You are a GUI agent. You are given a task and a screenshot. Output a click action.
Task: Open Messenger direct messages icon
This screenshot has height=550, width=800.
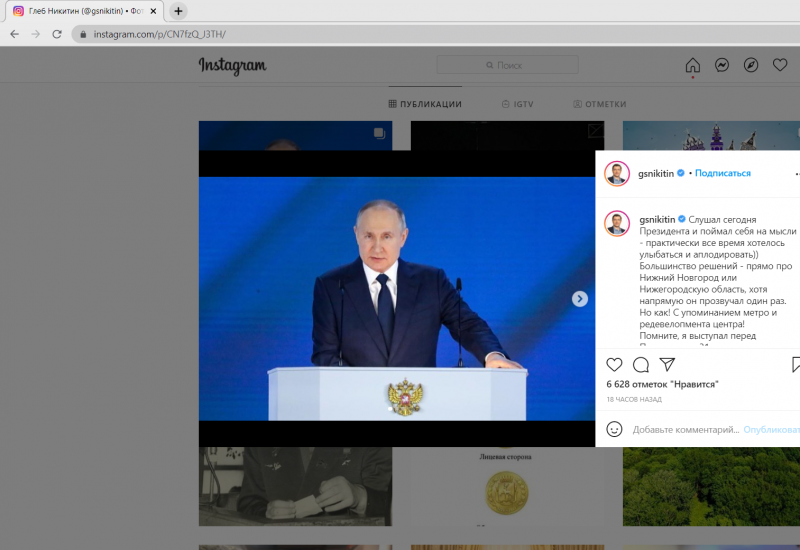721,65
